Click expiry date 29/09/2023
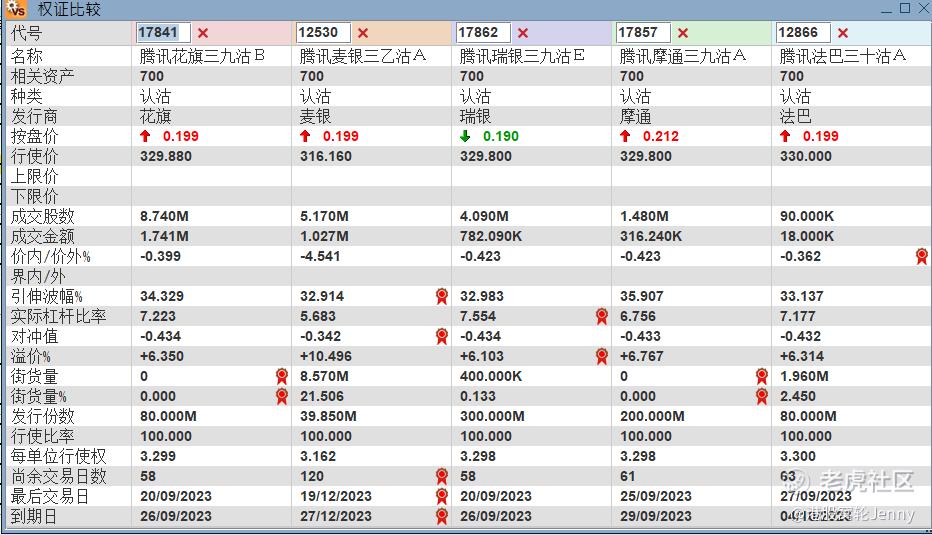This screenshot has width=932, height=535. (x=656, y=516)
